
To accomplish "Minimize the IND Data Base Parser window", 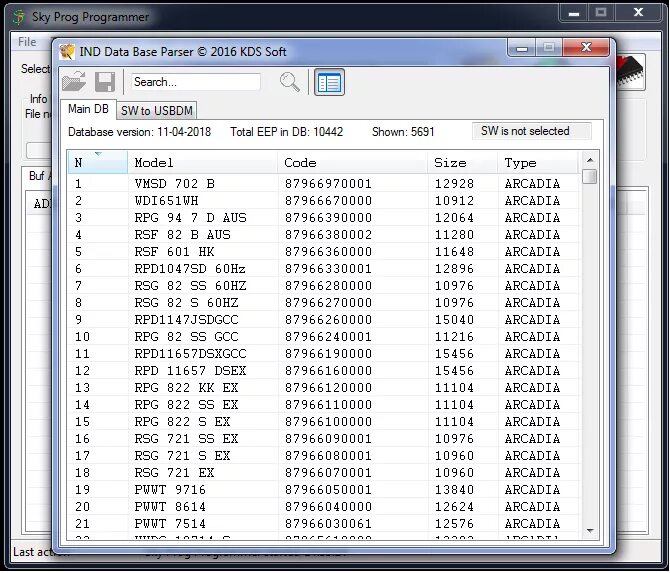I will [522, 48].
